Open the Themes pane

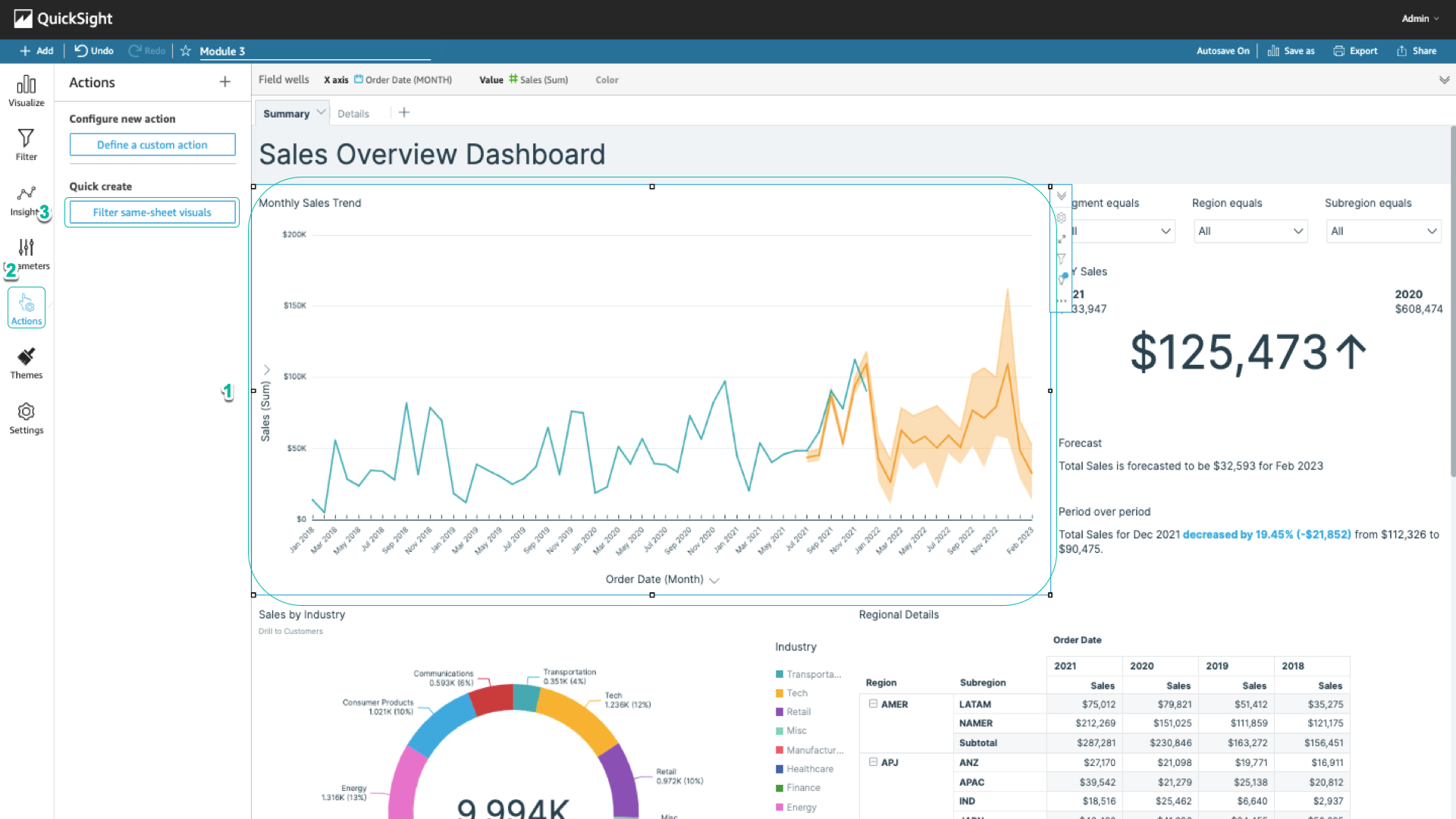[x=27, y=364]
